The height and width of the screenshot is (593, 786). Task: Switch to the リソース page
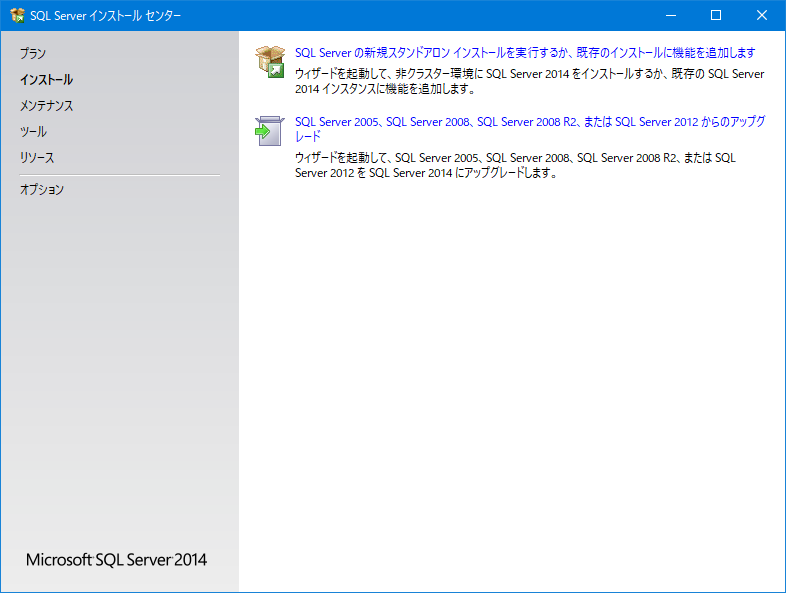click(x=37, y=157)
